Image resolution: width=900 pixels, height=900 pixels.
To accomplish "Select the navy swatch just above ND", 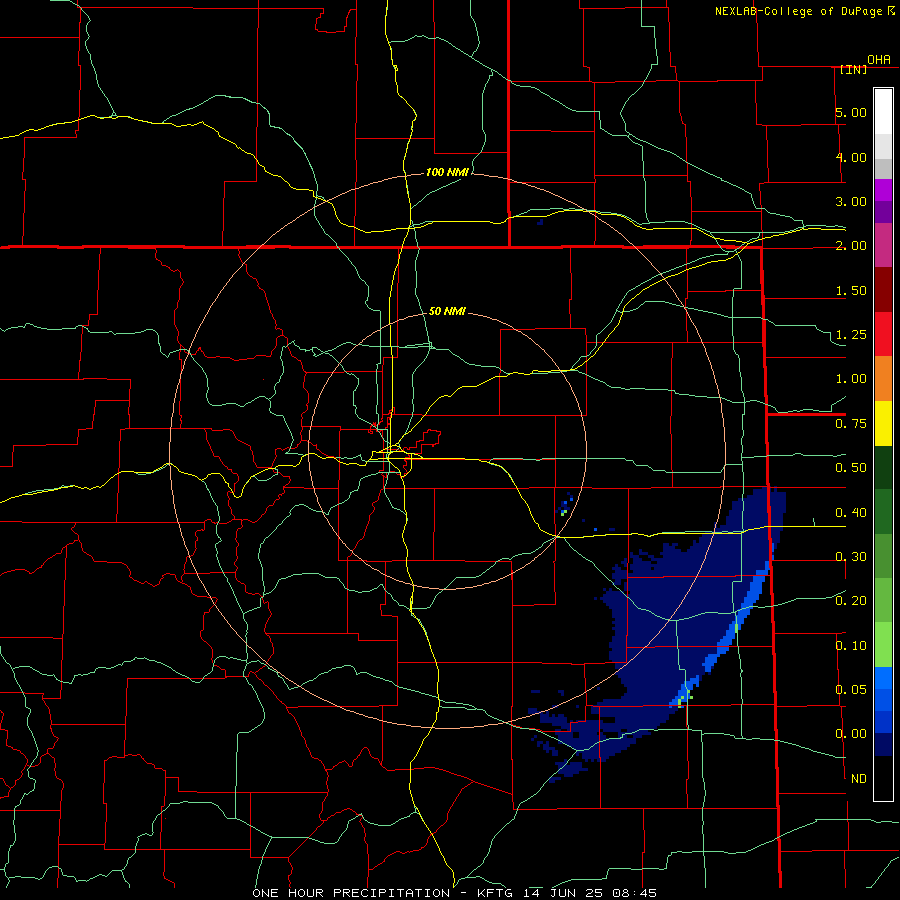I will point(883,744).
